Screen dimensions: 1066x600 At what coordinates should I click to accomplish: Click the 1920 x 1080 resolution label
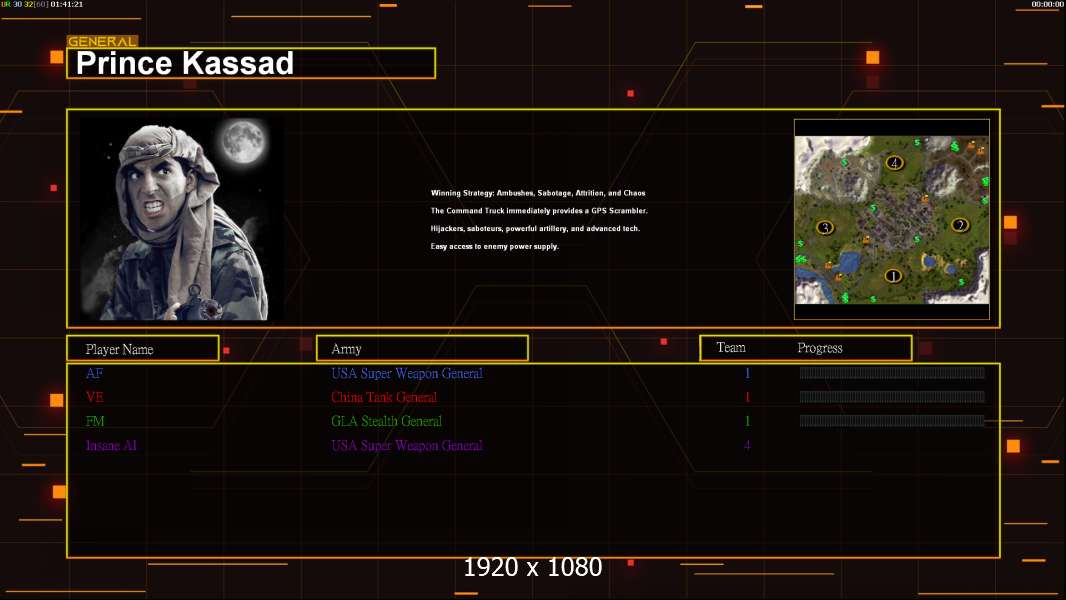click(532, 567)
